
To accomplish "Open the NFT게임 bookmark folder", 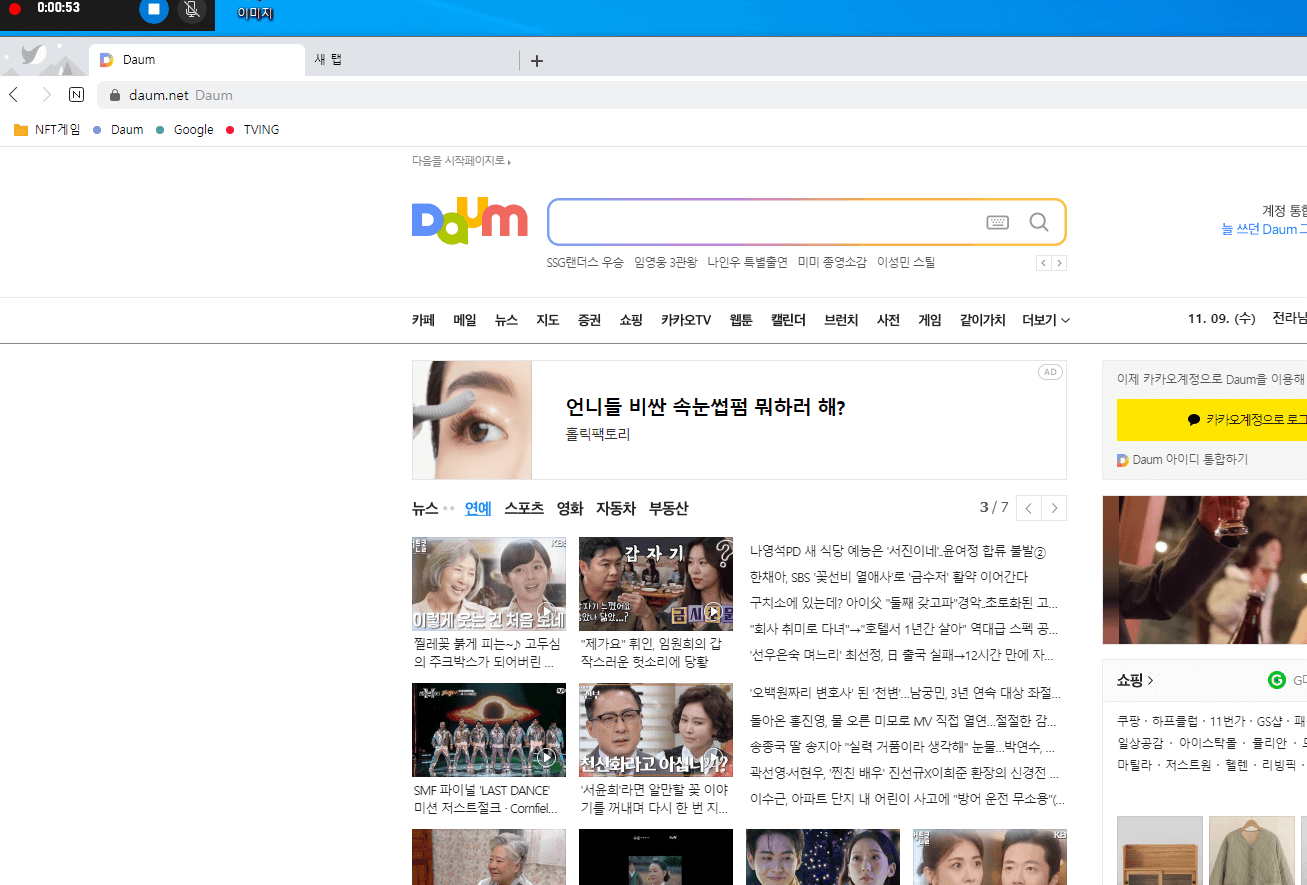I will (46, 130).
